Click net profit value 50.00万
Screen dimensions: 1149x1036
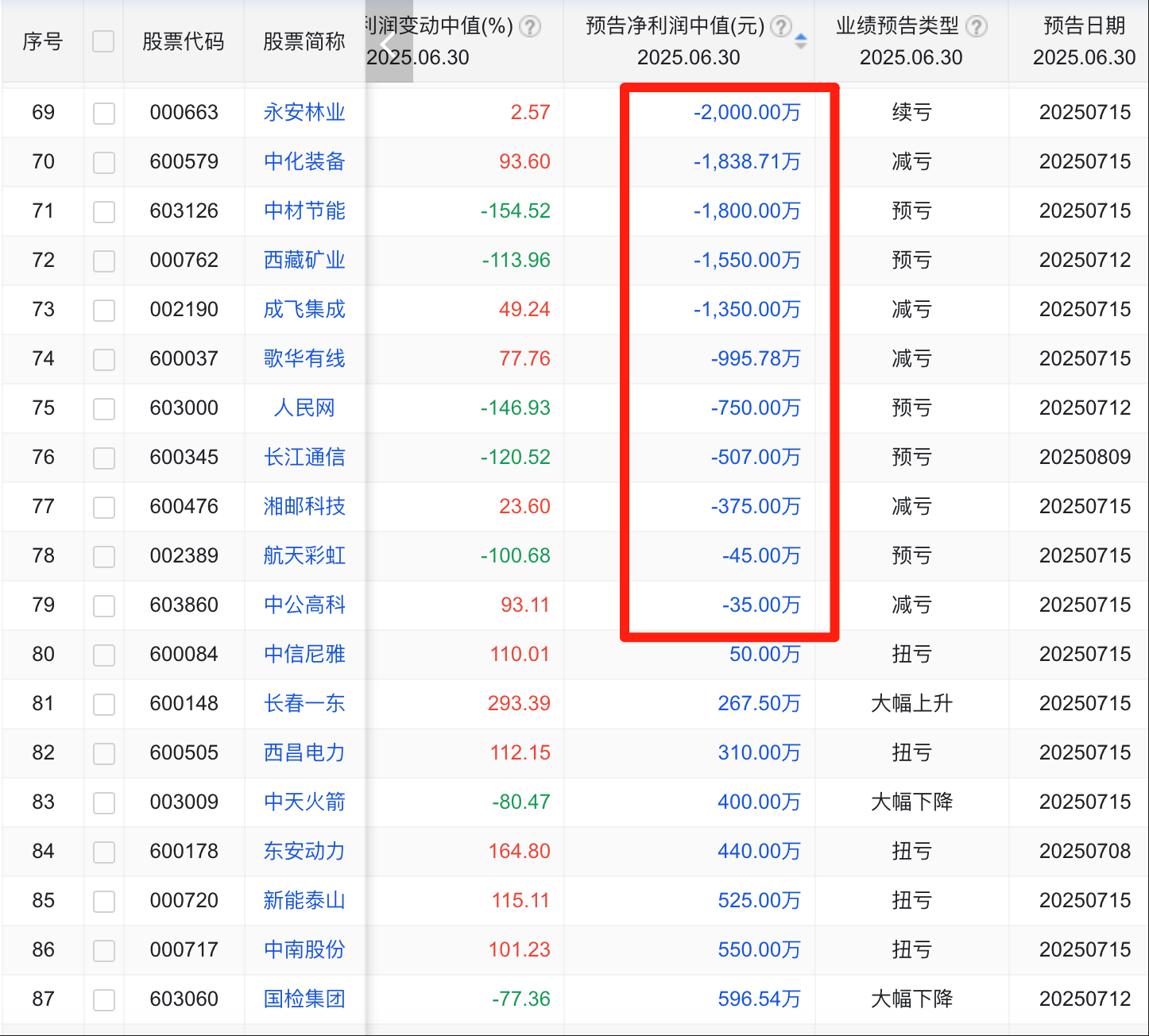click(x=765, y=654)
